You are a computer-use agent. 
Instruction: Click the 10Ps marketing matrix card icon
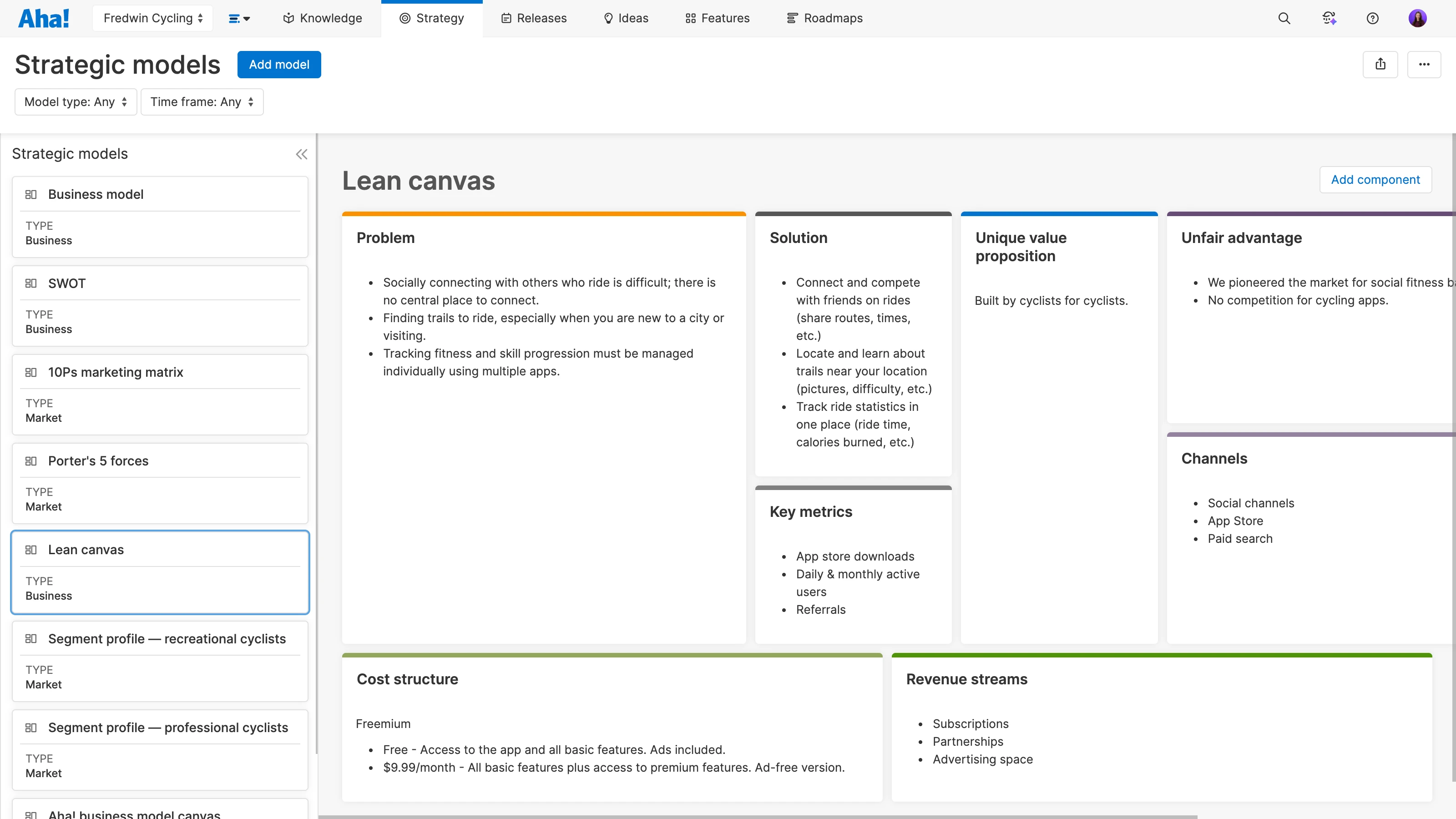(x=31, y=373)
